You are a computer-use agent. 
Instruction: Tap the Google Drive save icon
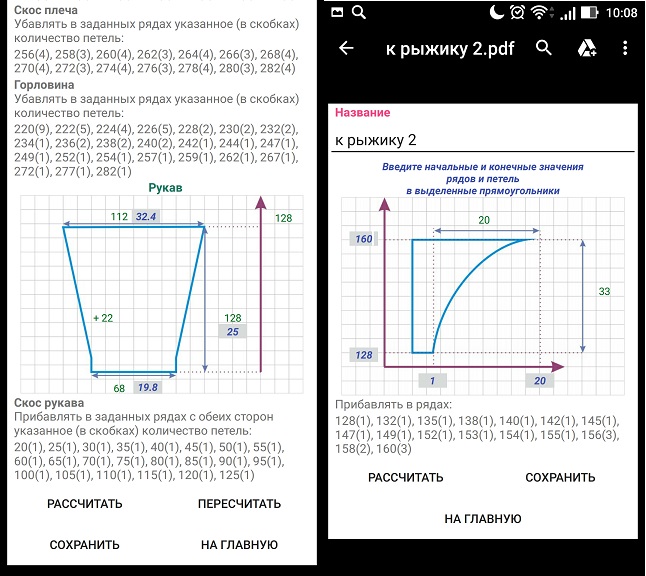pyautogui.click(x=584, y=48)
